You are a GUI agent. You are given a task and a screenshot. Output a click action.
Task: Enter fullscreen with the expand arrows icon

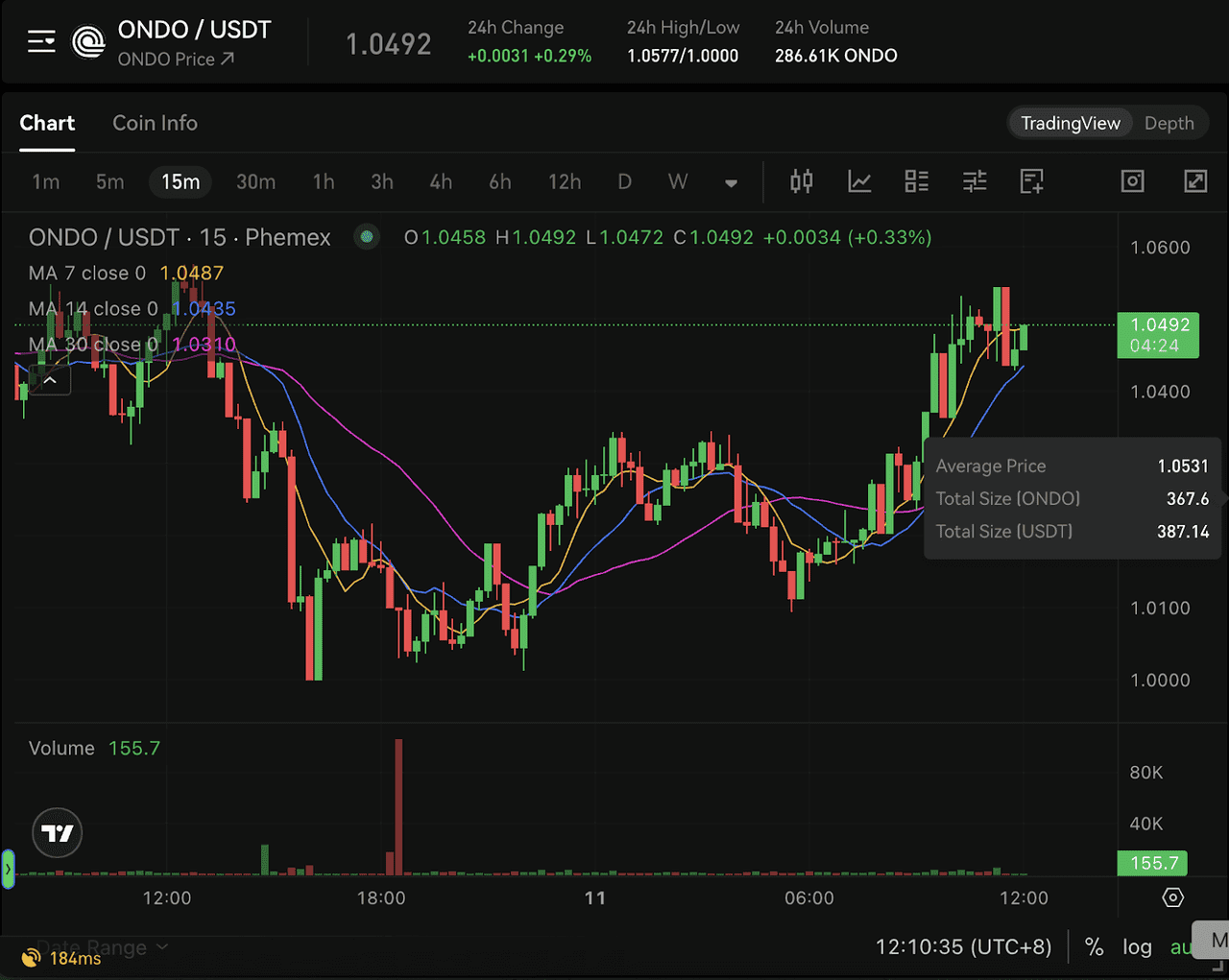[x=1193, y=180]
